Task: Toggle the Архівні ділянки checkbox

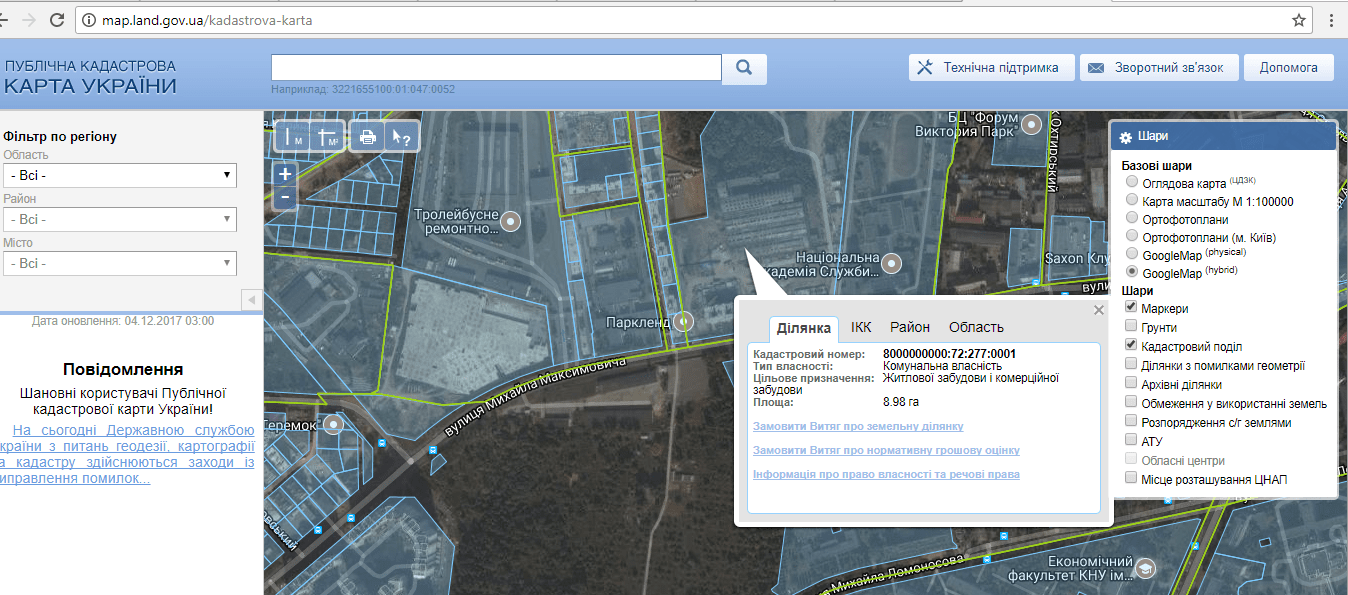Action: [x=1131, y=384]
